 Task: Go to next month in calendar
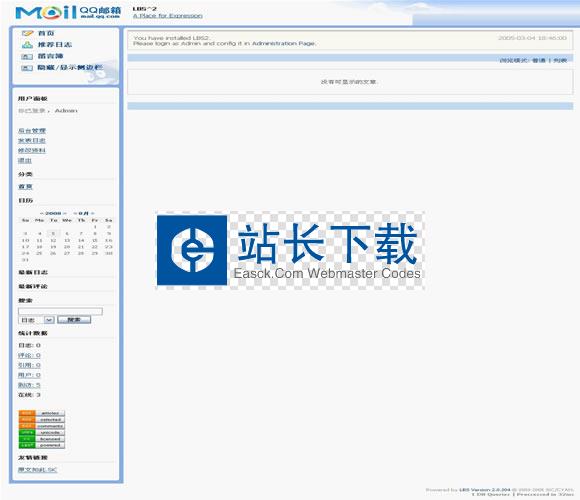pos(93,213)
